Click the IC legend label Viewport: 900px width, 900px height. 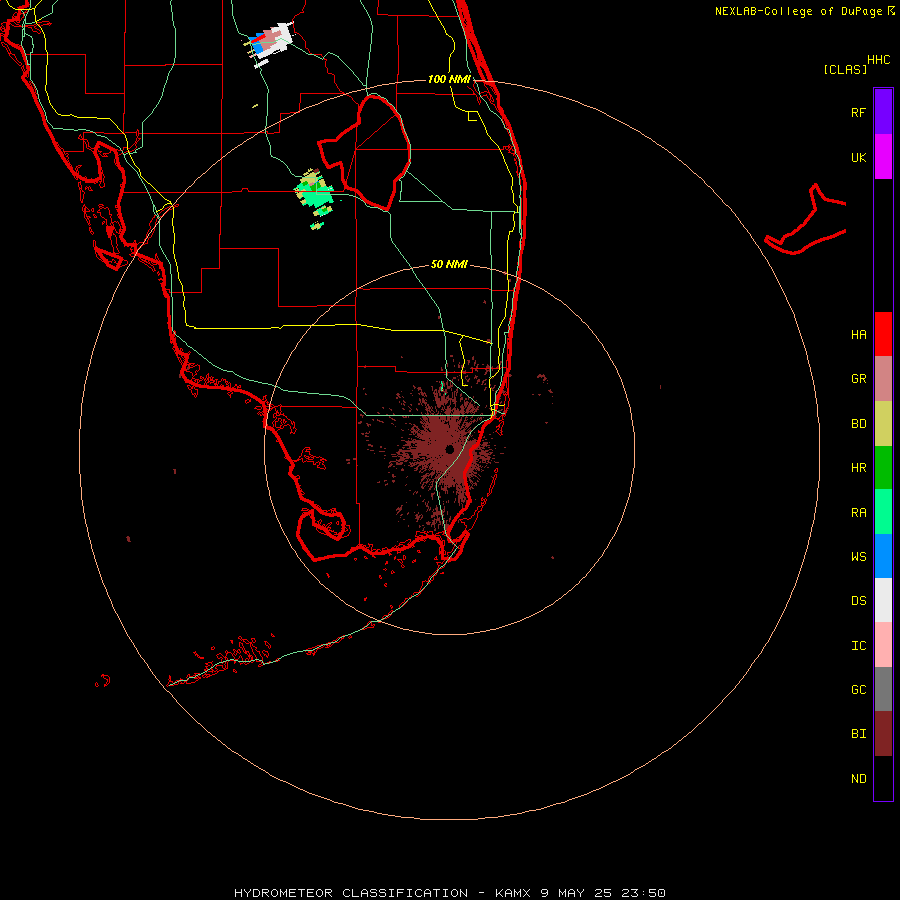point(858,646)
